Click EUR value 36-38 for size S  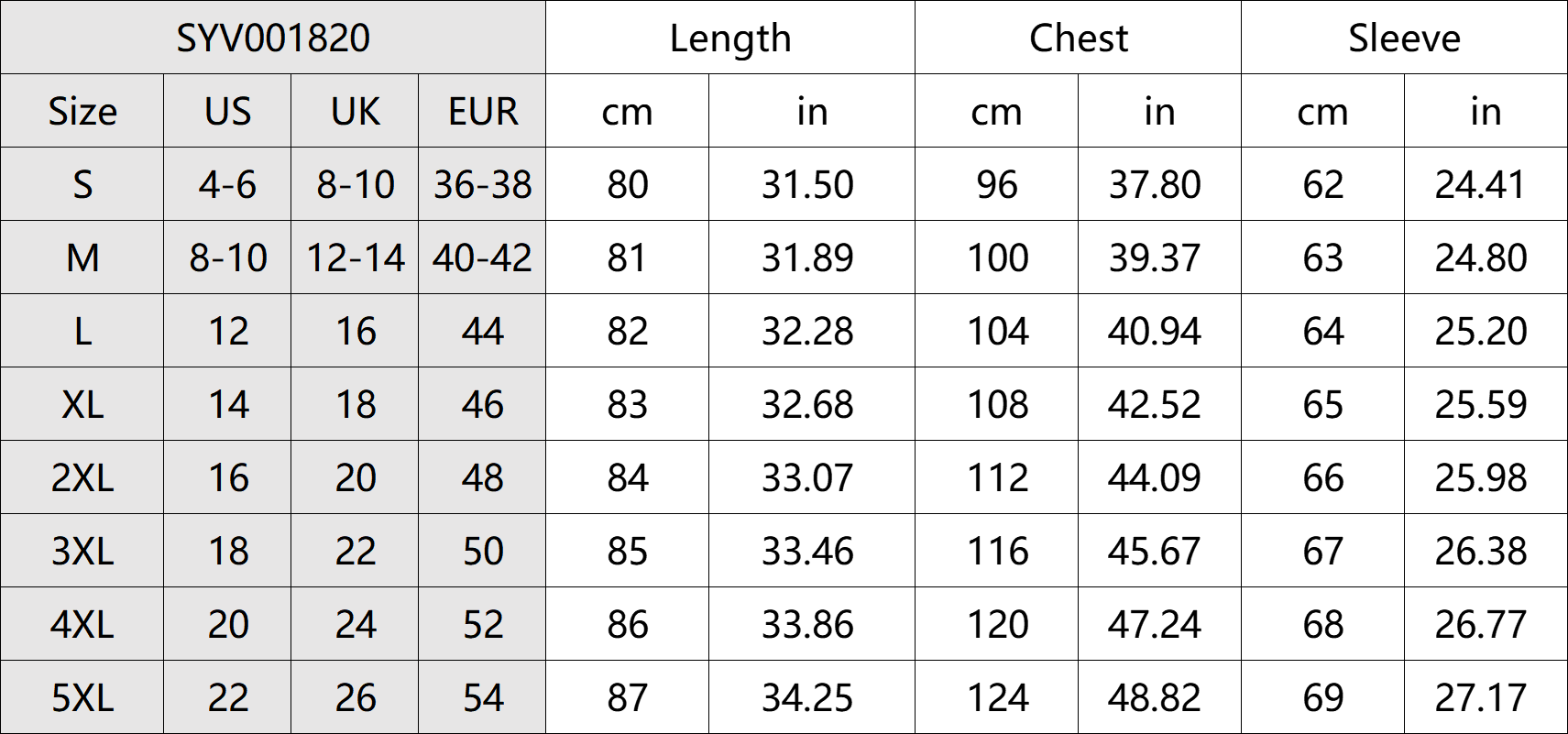[482, 185]
